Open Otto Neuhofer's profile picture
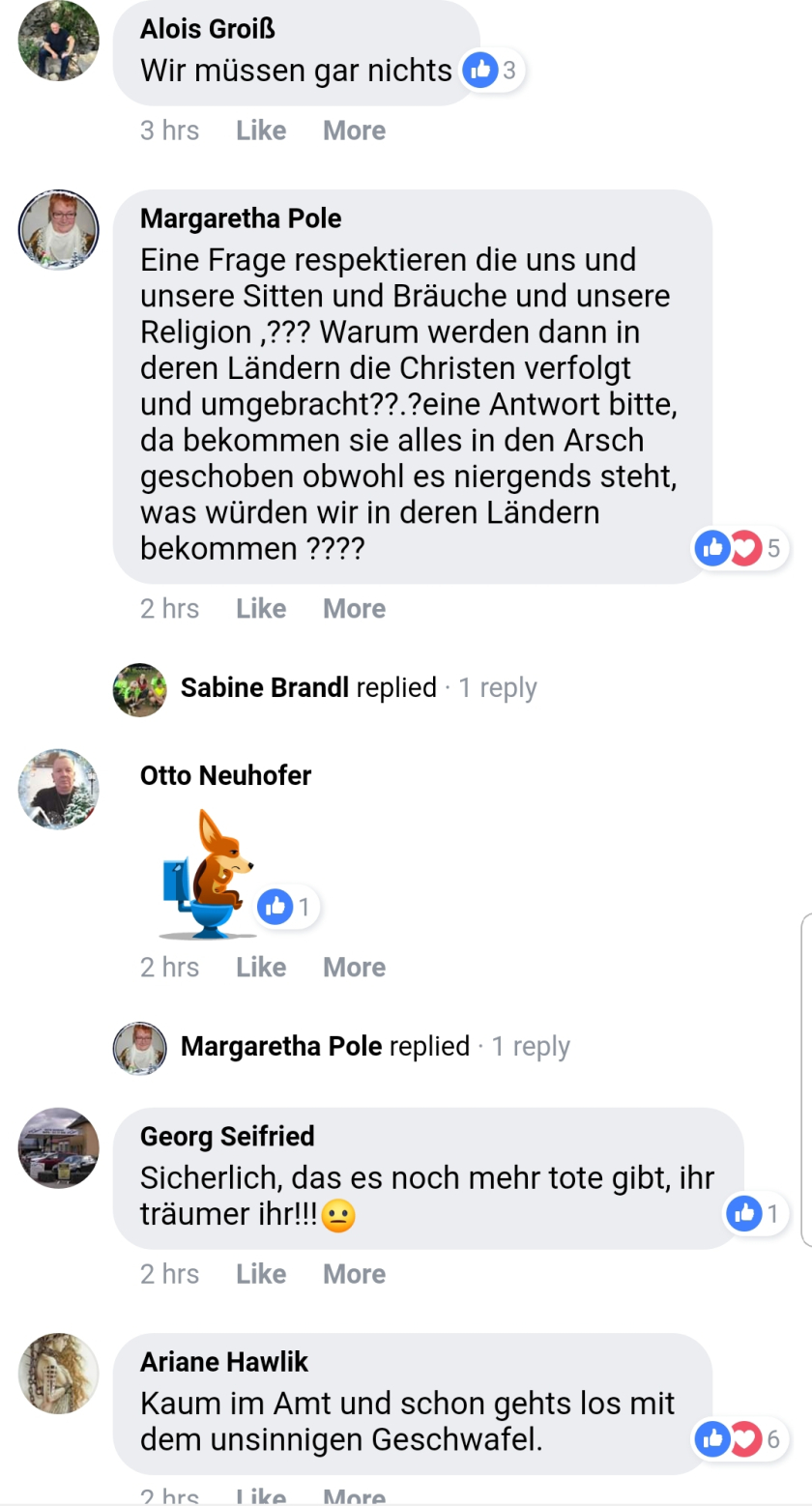Image resolution: width=812 pixels, height=1506 pixels. pyautogui.click(x=59, y=789)
